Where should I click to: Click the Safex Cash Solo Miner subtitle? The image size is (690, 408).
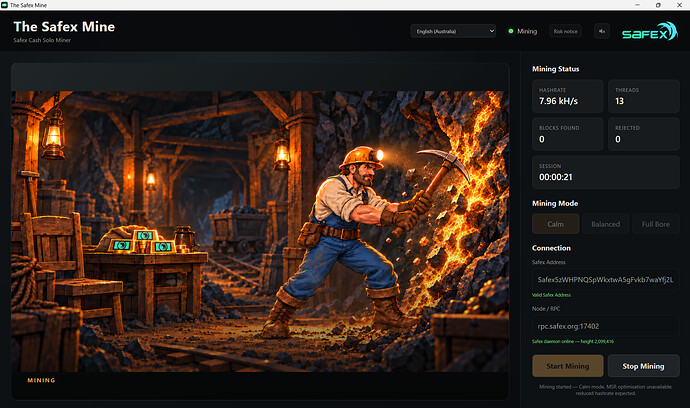42,40
